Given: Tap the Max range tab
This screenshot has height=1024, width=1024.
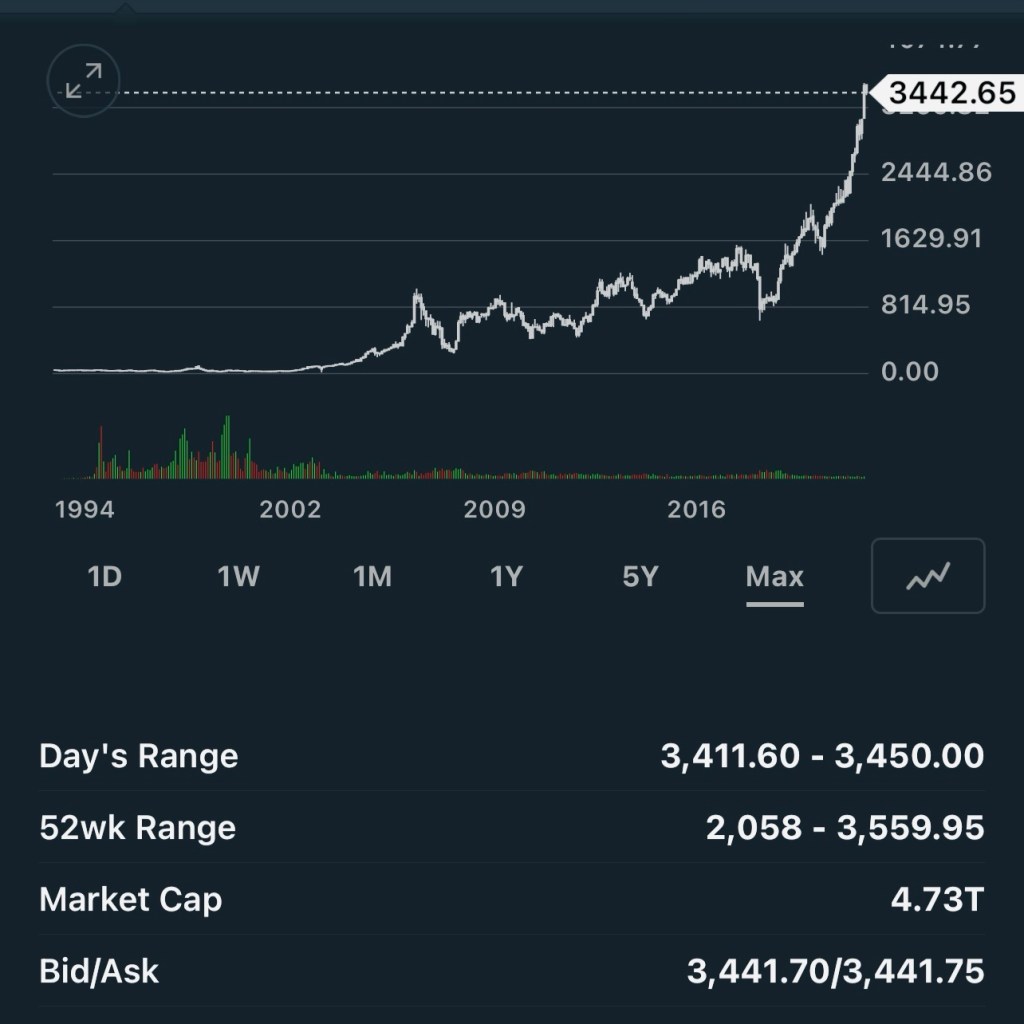Looking at the screenshot, I should 774,577.
